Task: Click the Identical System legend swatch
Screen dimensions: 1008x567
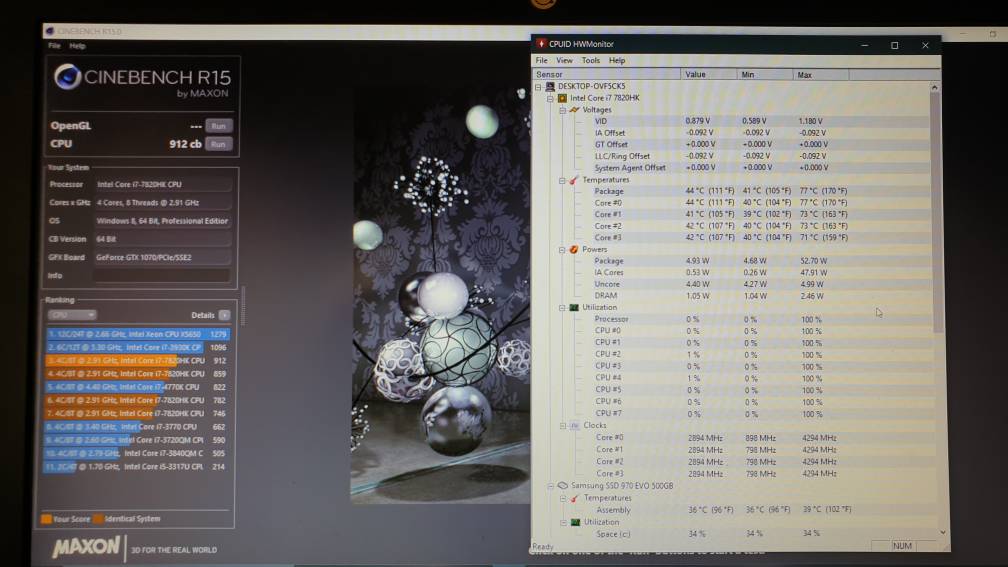Action: click(98, 519)
